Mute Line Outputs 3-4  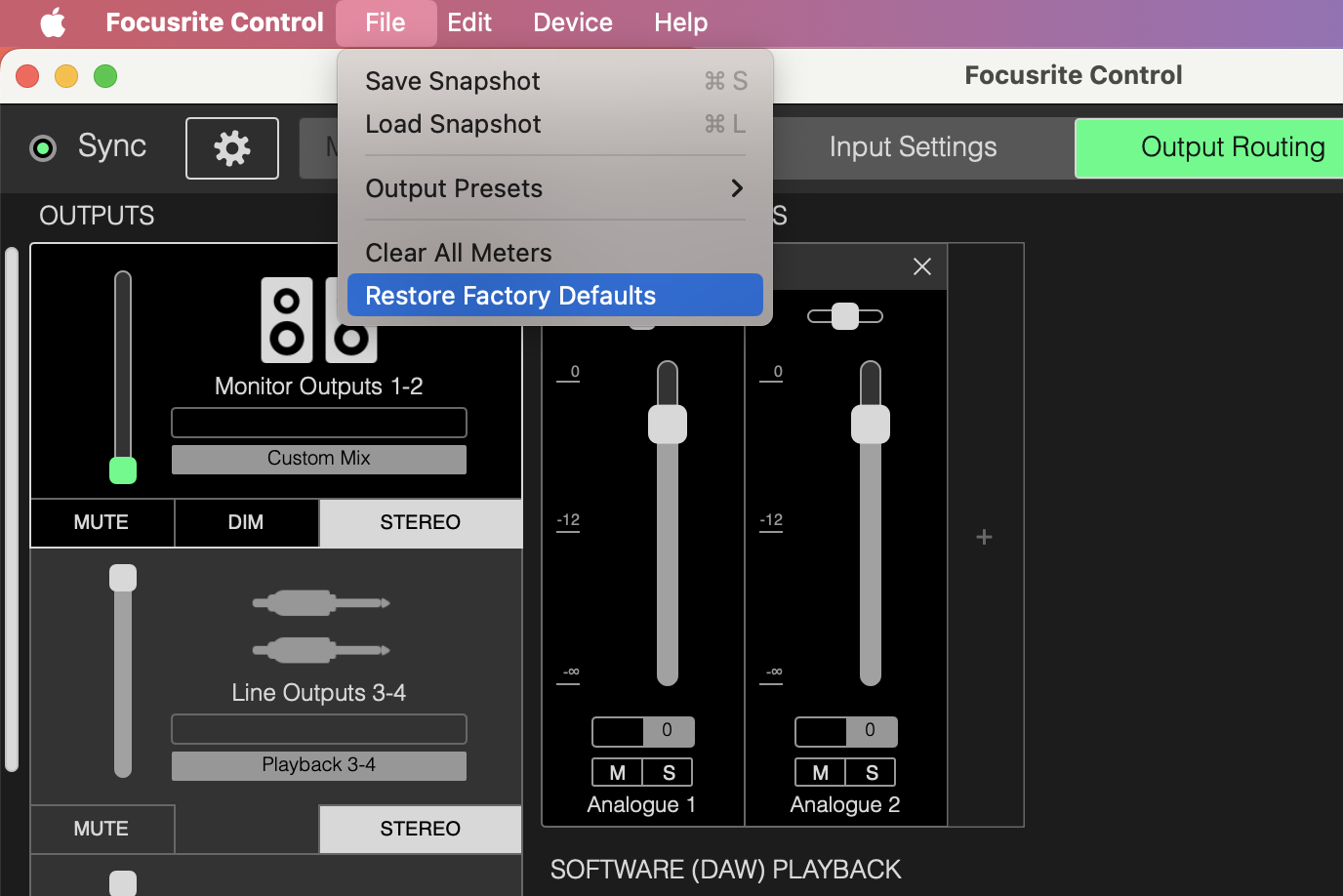(x=102, y=829)
